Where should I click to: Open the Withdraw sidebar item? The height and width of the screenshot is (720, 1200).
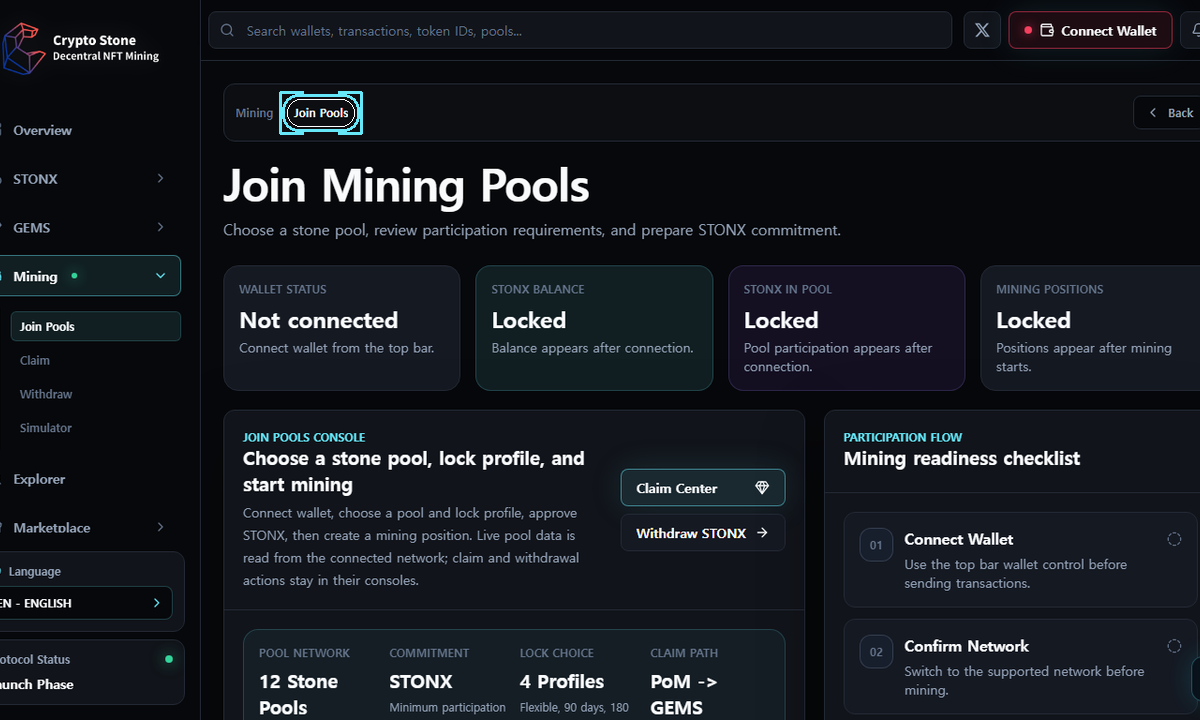(x=96, y=394)
